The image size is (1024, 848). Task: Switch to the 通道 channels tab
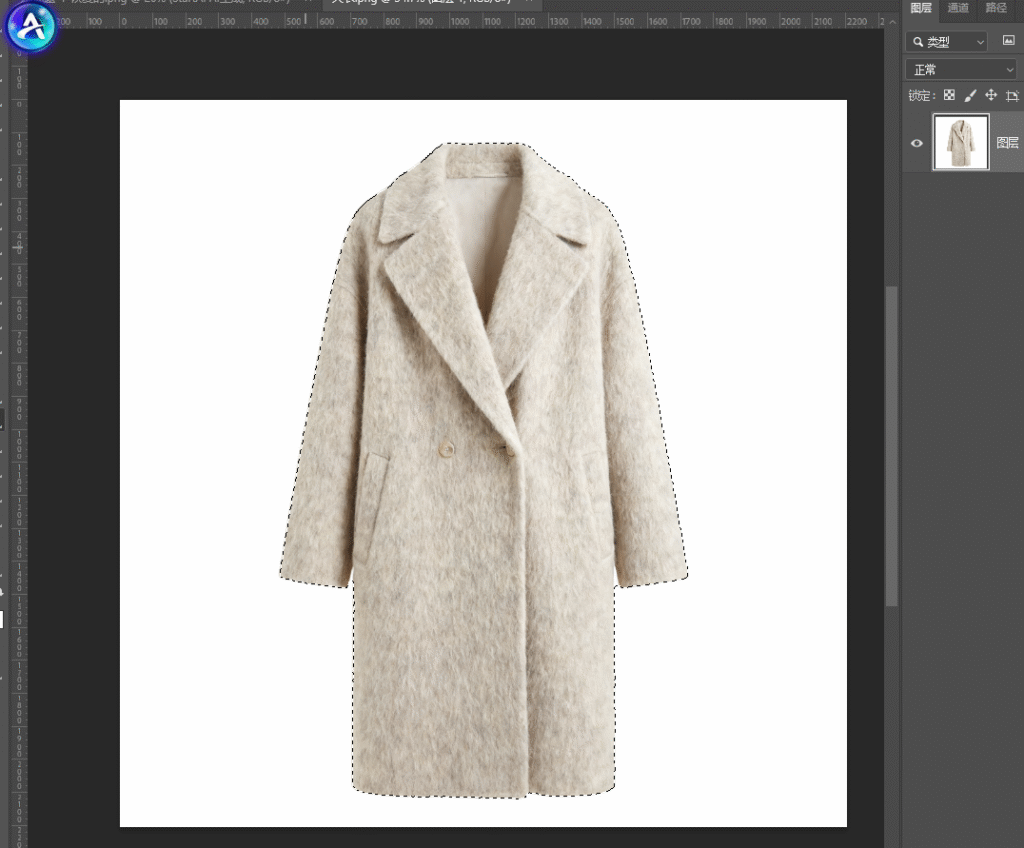tap(958, 8)
